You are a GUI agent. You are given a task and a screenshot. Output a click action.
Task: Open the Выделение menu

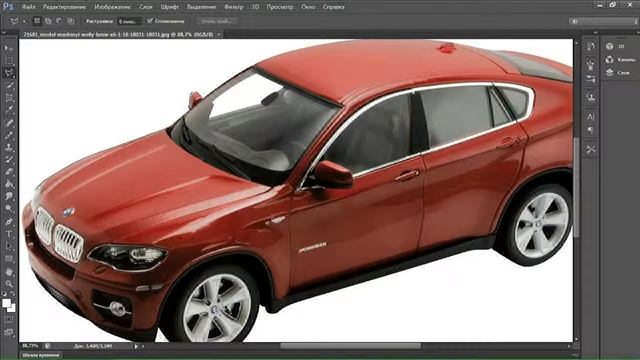201,7
